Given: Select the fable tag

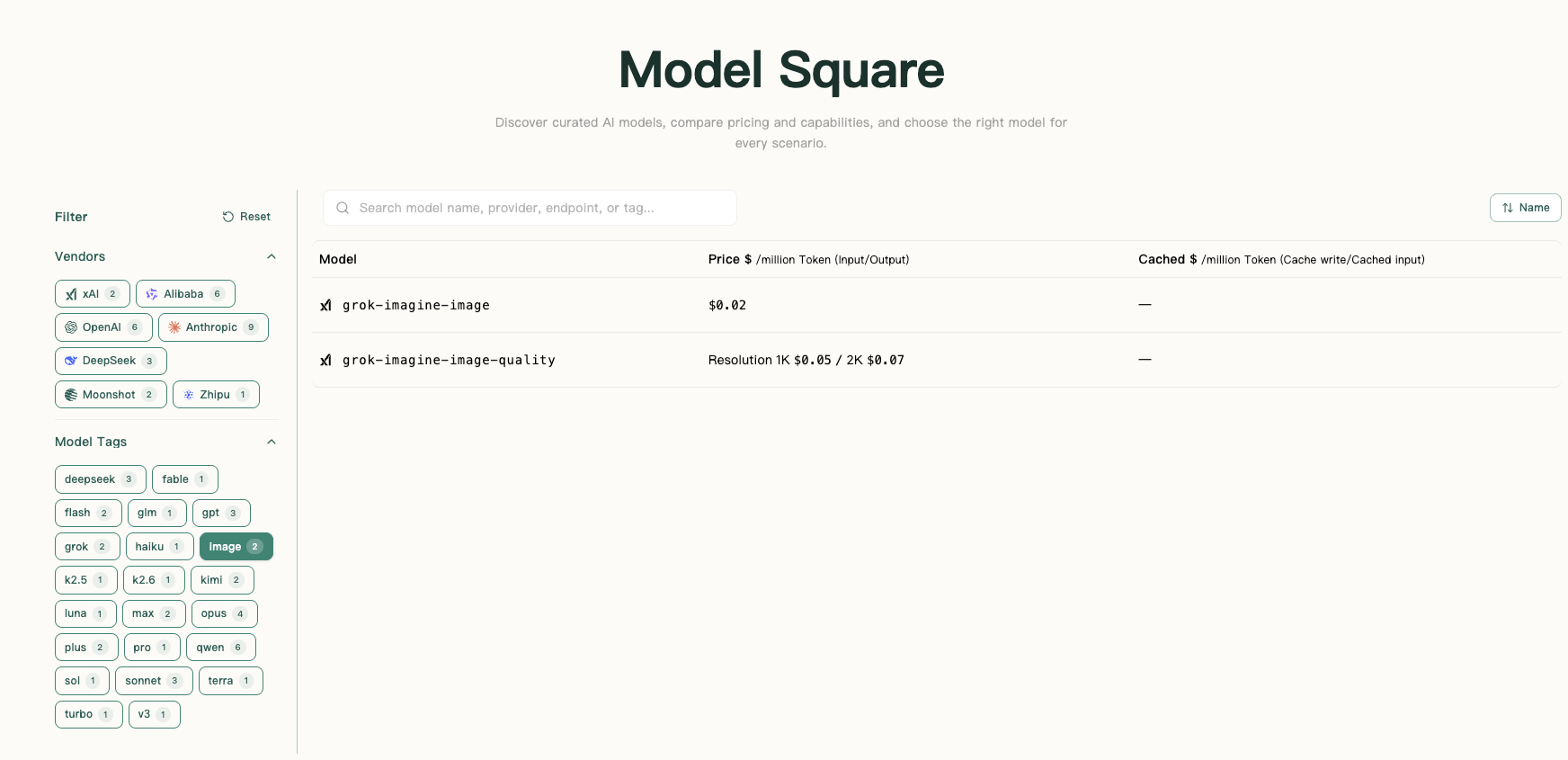Looking at the screenshot, I should pyautogui.click(x=185, y=479).
